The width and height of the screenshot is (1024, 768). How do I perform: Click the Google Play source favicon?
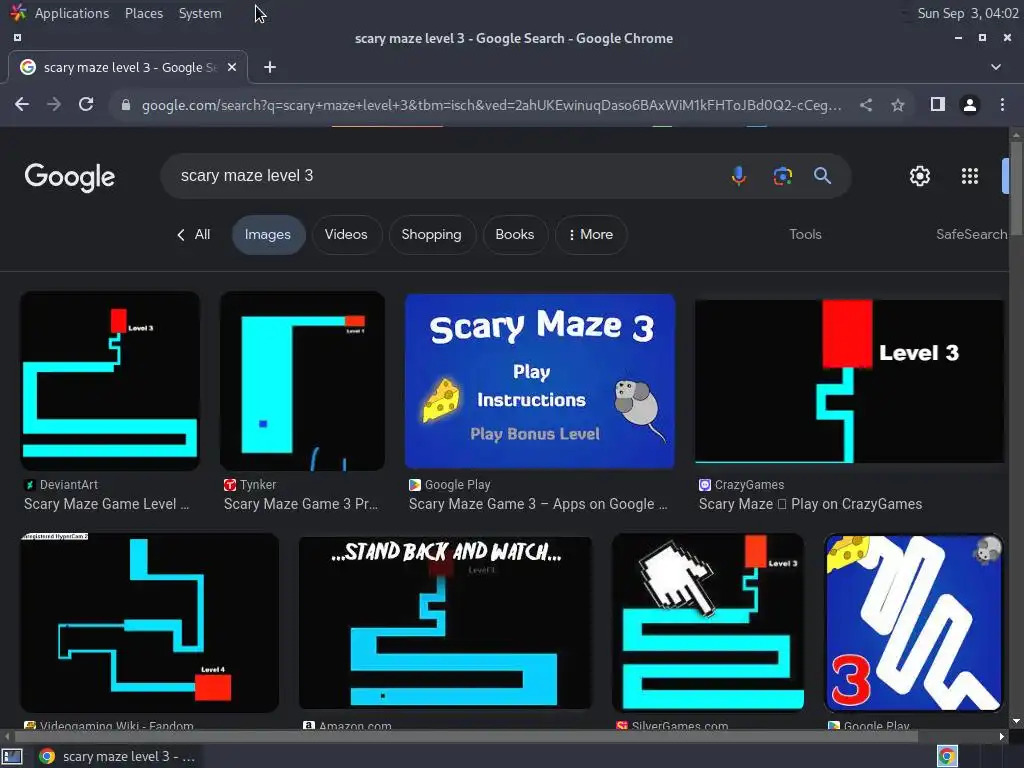point(415,485)
